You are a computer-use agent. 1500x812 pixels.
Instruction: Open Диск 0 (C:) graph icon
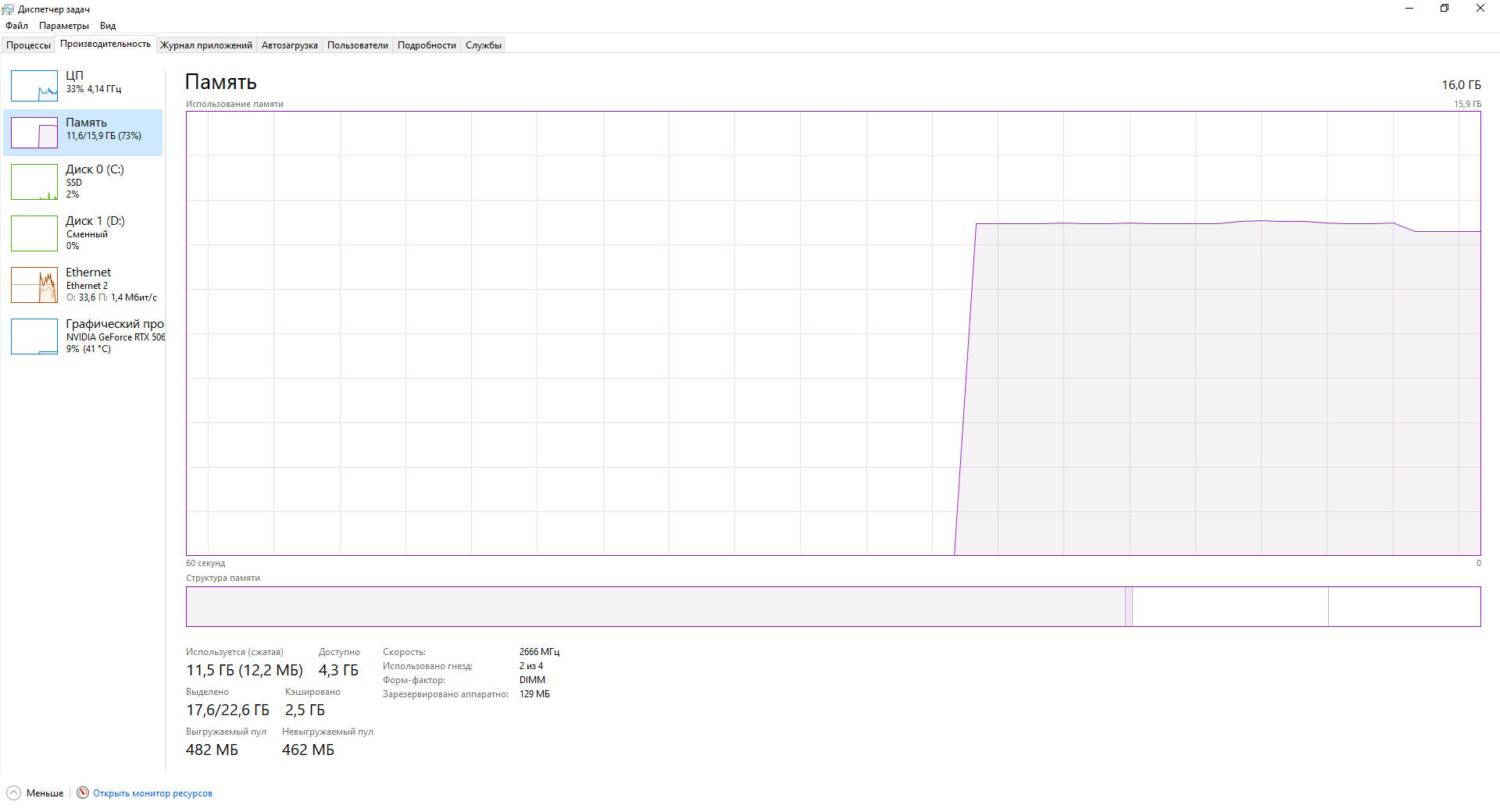(x=34, y=182)
